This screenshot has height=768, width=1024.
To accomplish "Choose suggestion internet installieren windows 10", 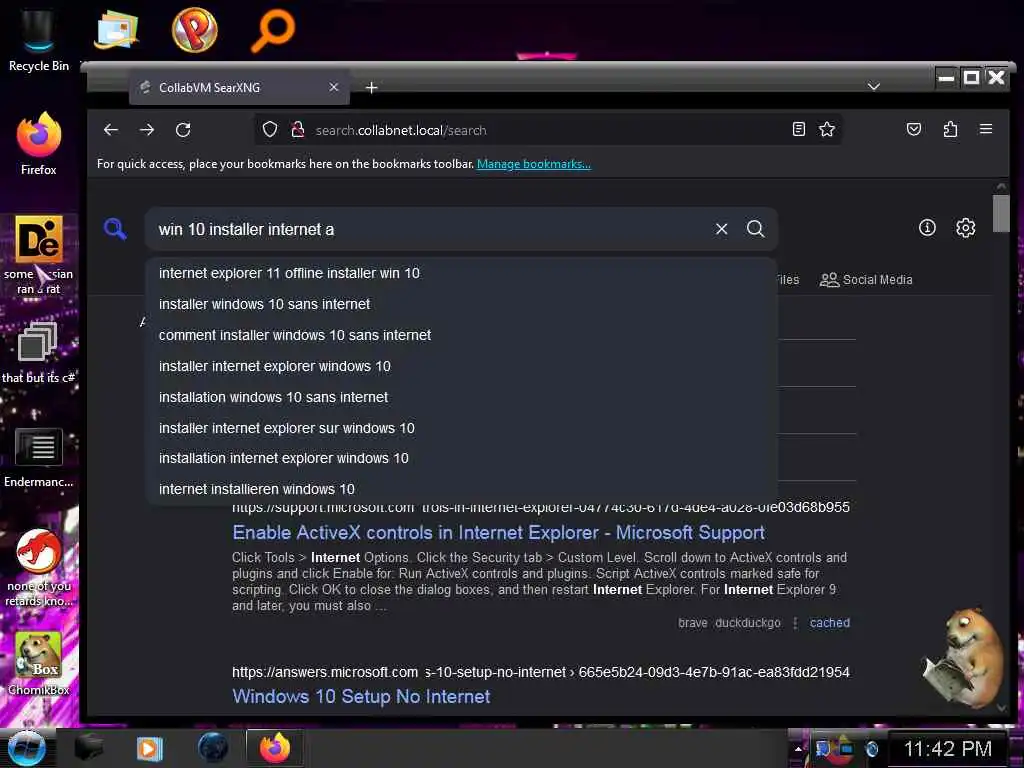I will (461, 489).
